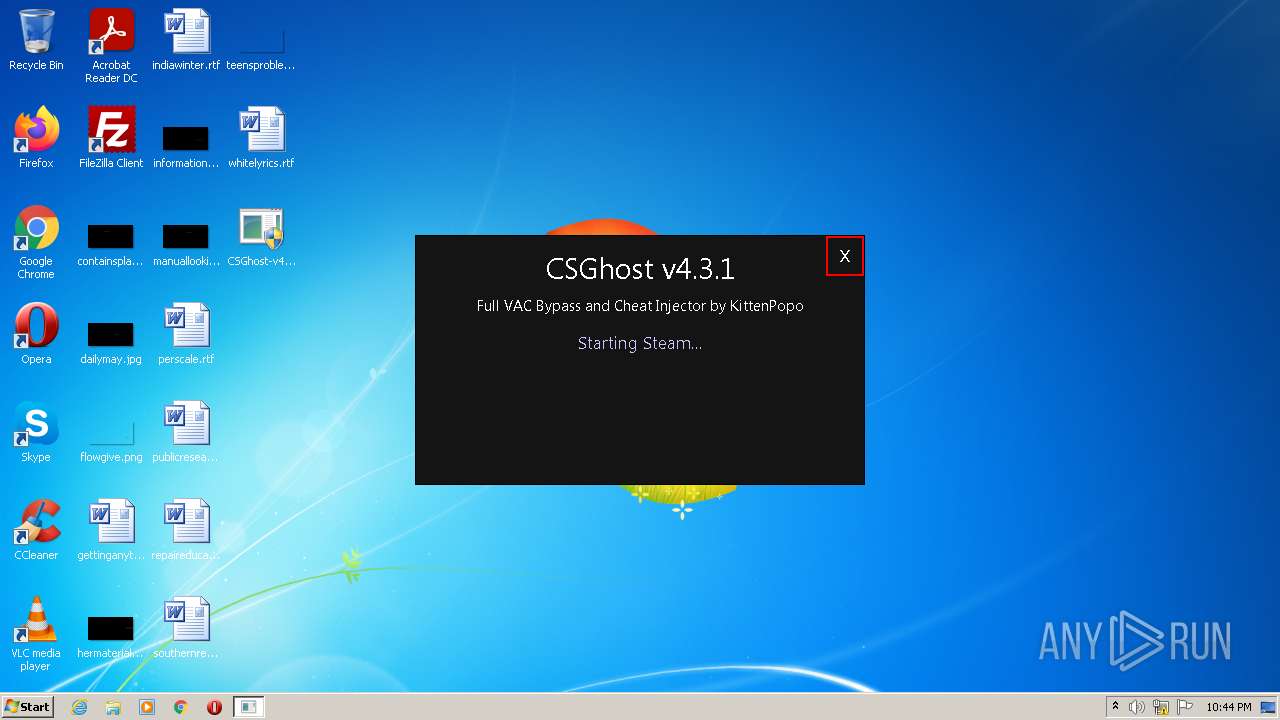This screenshot has width=1280, height=720.
Task: Open Windows Explorer from the taskbar
Action: point(113,707)
